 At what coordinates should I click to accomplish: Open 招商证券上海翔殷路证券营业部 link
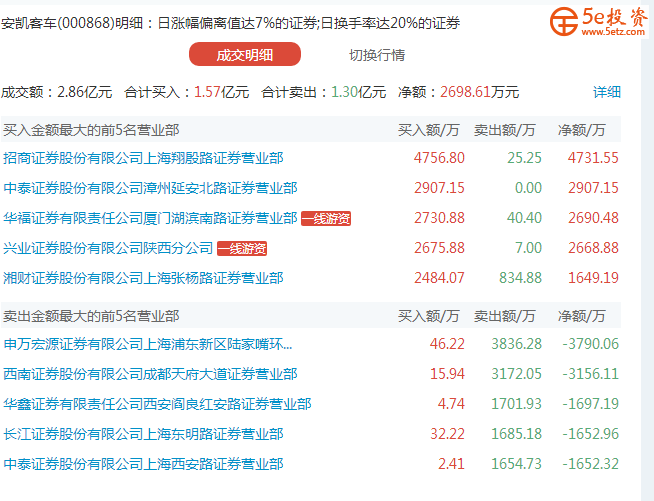click(x=143, y=158)
